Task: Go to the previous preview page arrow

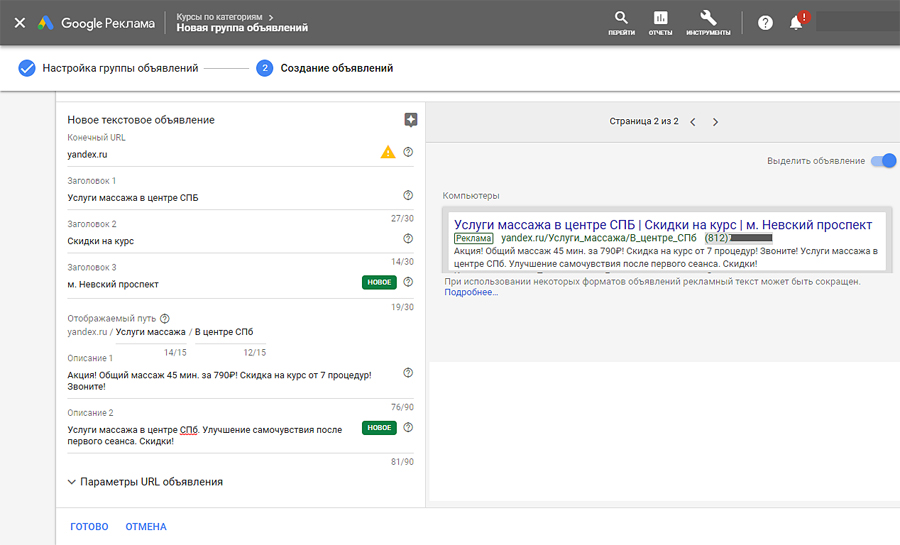Action: [x=692, y=122]
